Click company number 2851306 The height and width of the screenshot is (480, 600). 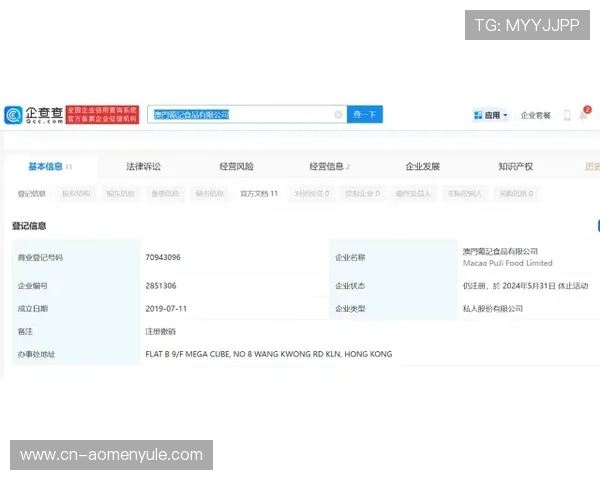[161, 286]
